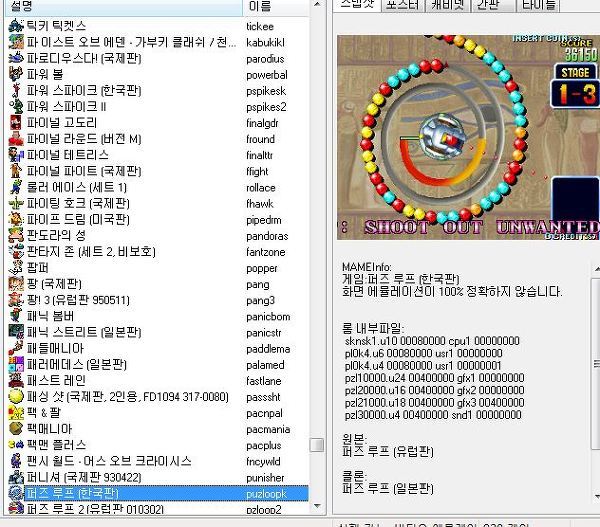Viewport: 600px width, 527px height.
Task: Click the 패닉 스트리트 (일본판) icon
Action: [16, 331]
